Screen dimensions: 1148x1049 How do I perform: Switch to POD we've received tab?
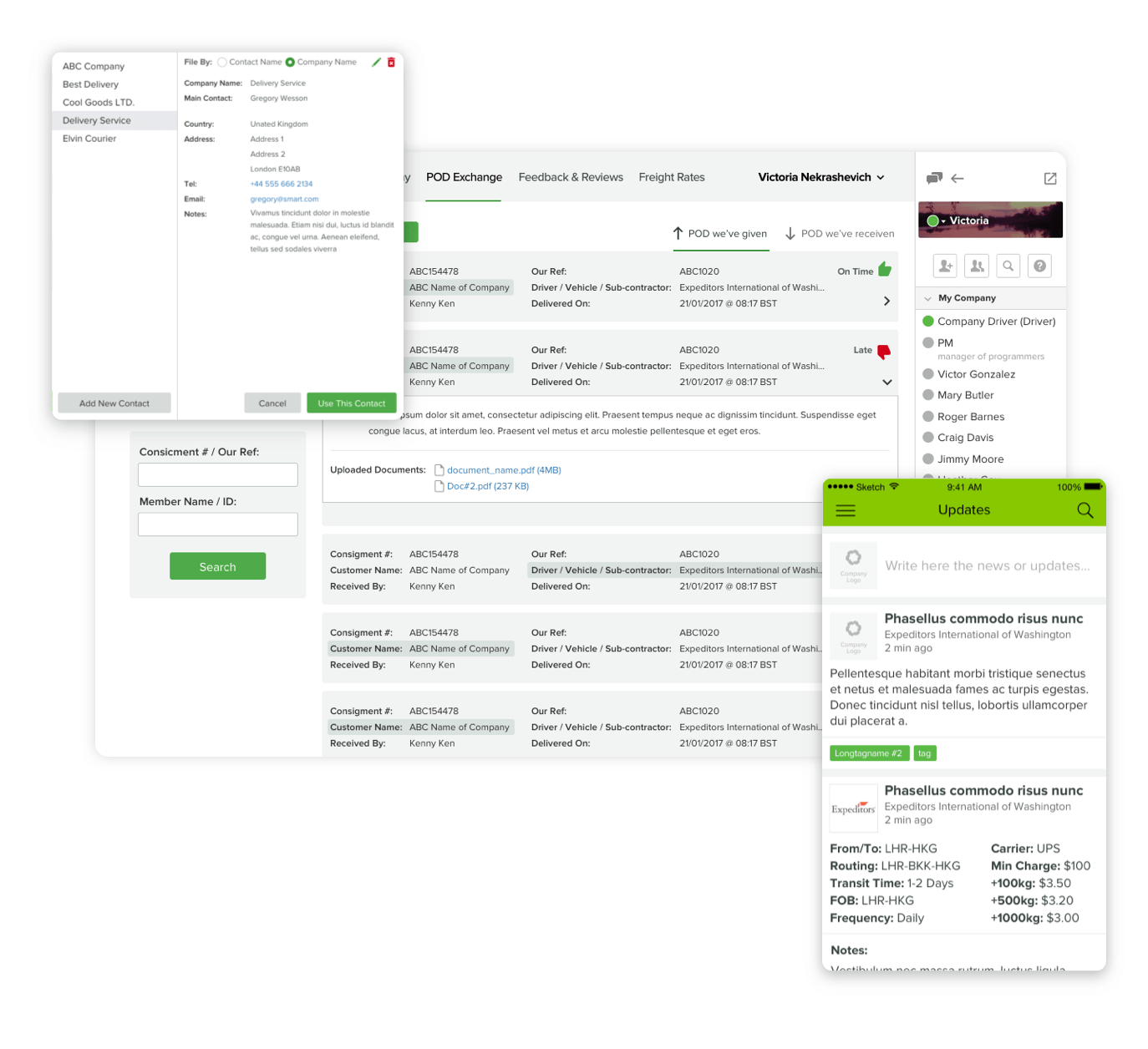(839, 234)
